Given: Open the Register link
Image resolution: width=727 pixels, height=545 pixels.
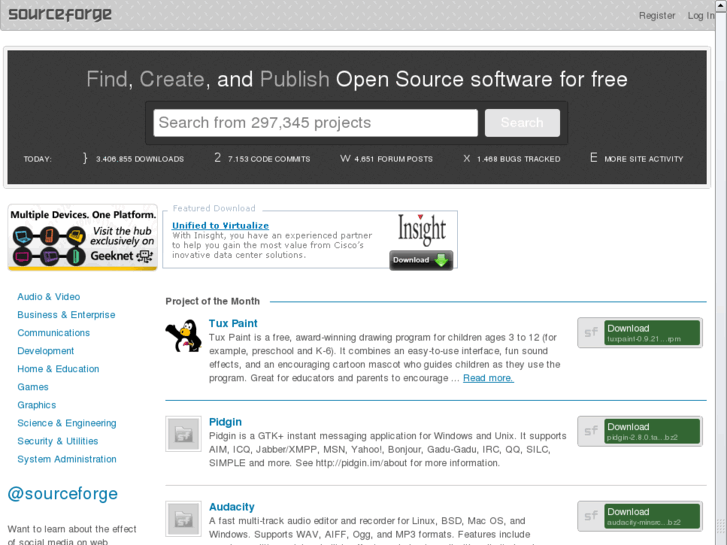Looking at the screenshot, I should tap(657, 15).
